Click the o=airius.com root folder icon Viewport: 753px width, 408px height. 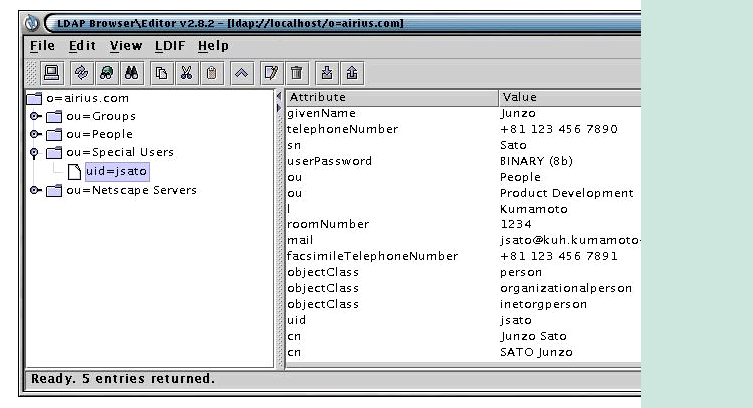(x=35, y=98)
